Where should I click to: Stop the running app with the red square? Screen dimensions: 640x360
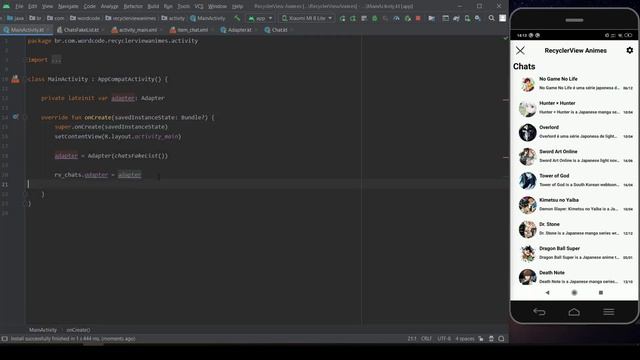[x=418, y=18]
